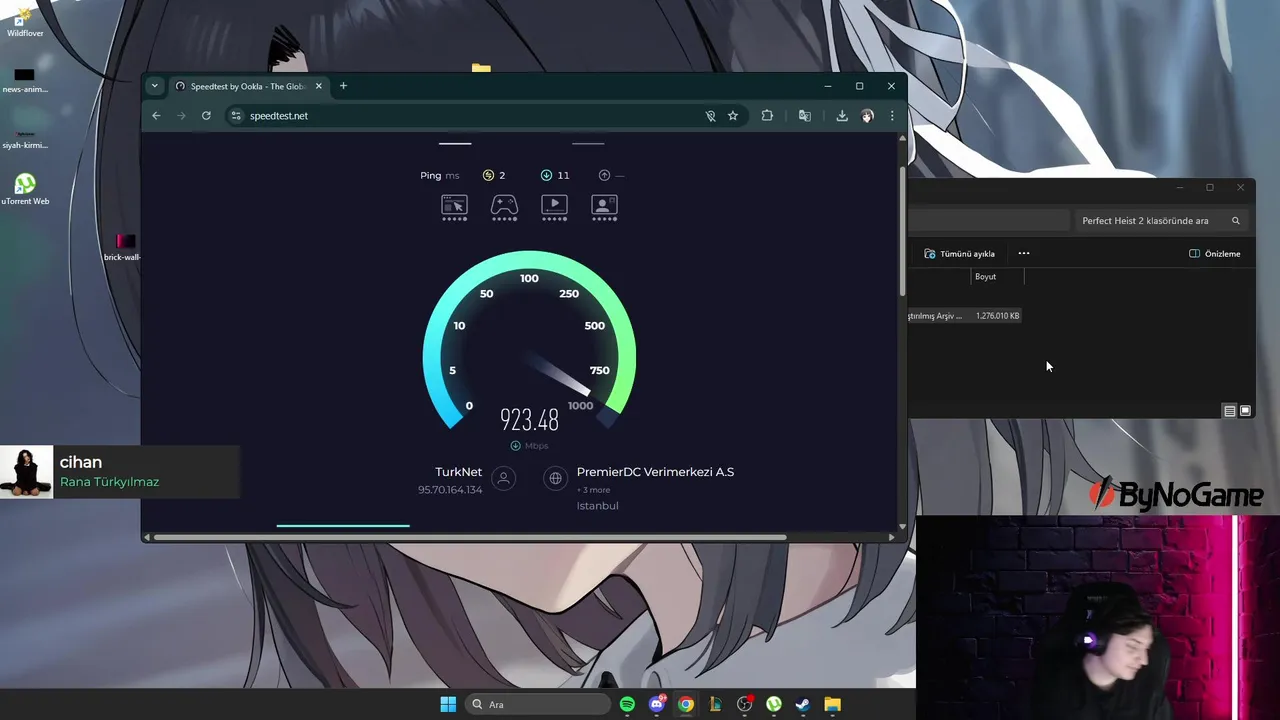1280x720 pixels.
Task: Open the brick-wall desktop file
Action: pyautogui.click(x=124, y=247)
